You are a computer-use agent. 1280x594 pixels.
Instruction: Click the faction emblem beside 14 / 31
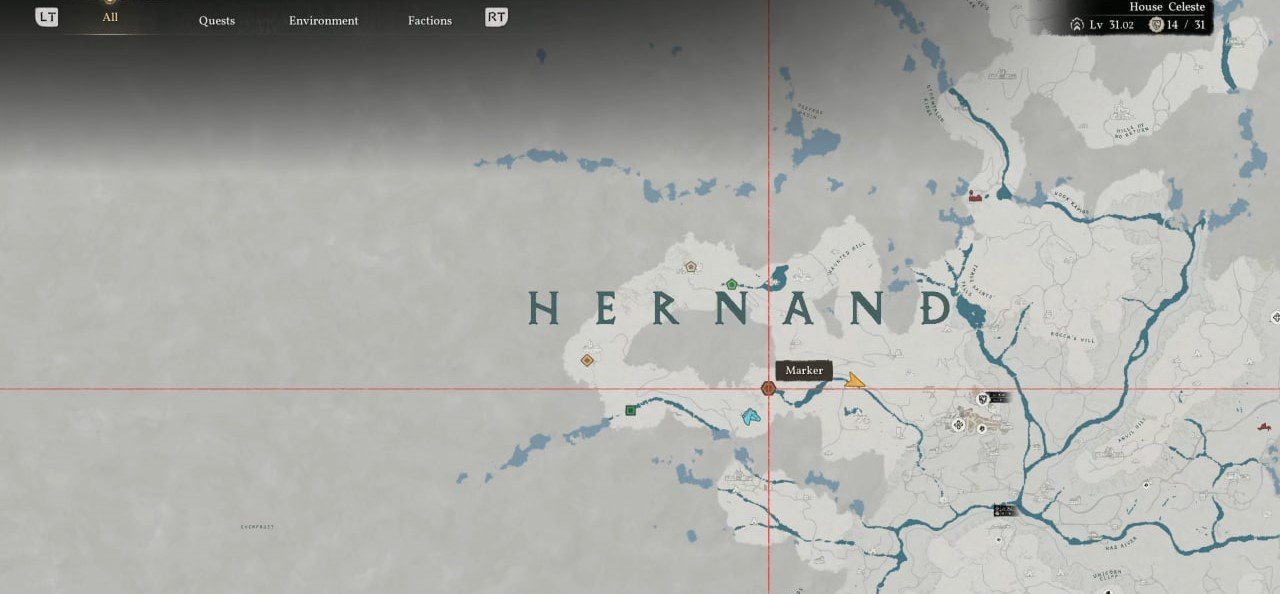coord(1156,24)
